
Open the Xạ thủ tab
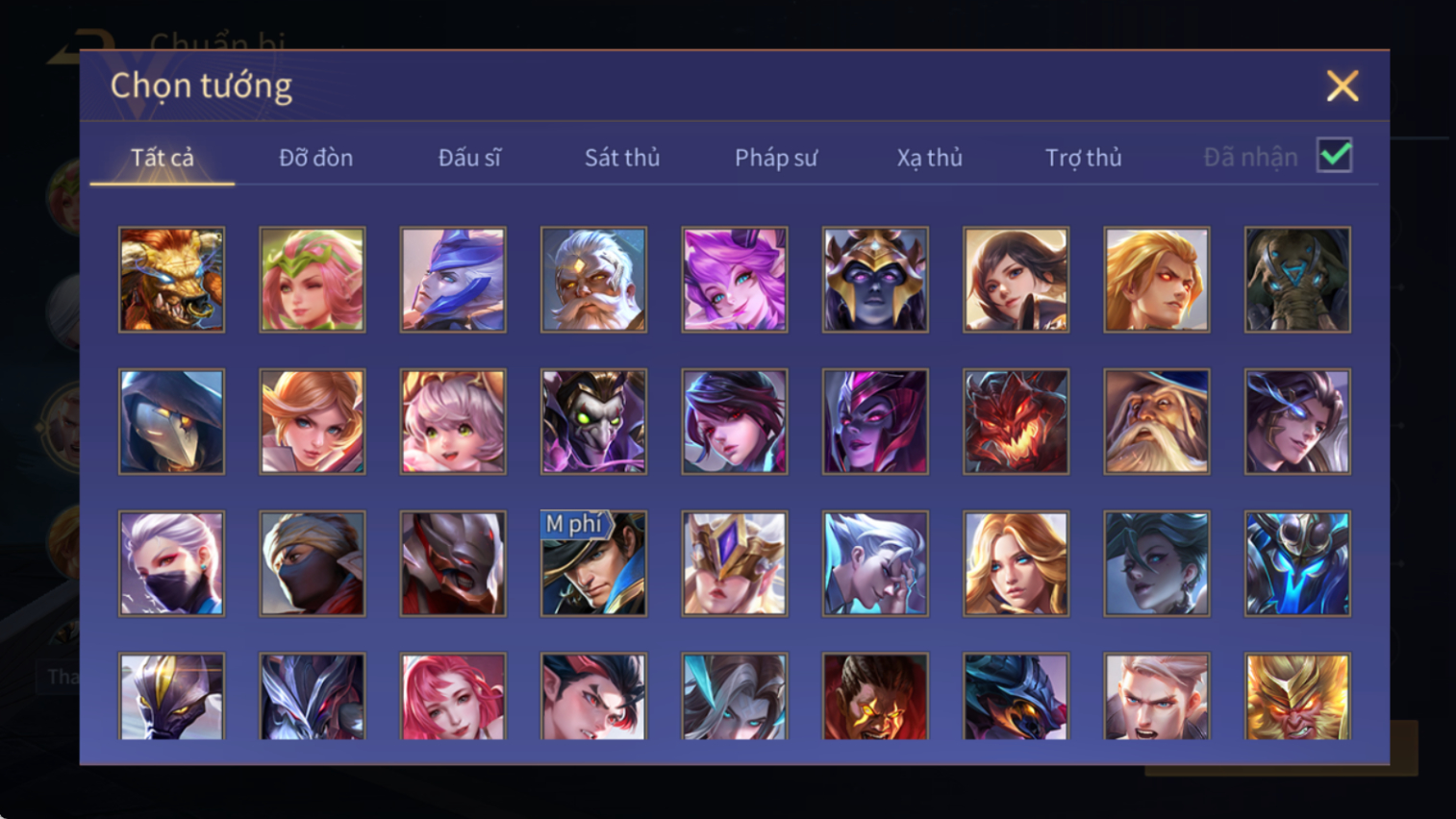point(930,158)
